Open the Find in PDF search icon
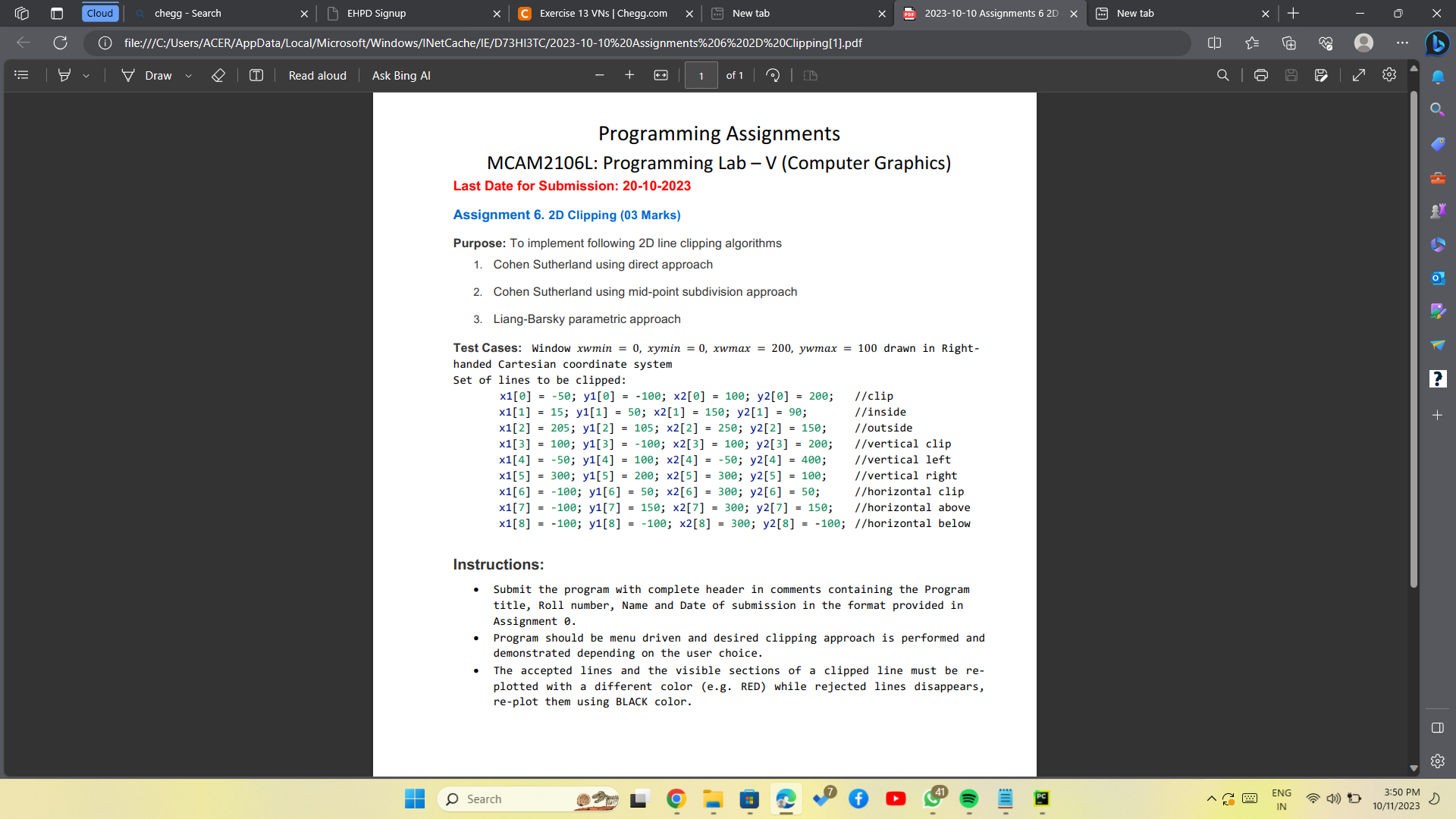The width and height of the screenshot is (1456, 819). click(x=1222, y=75)
